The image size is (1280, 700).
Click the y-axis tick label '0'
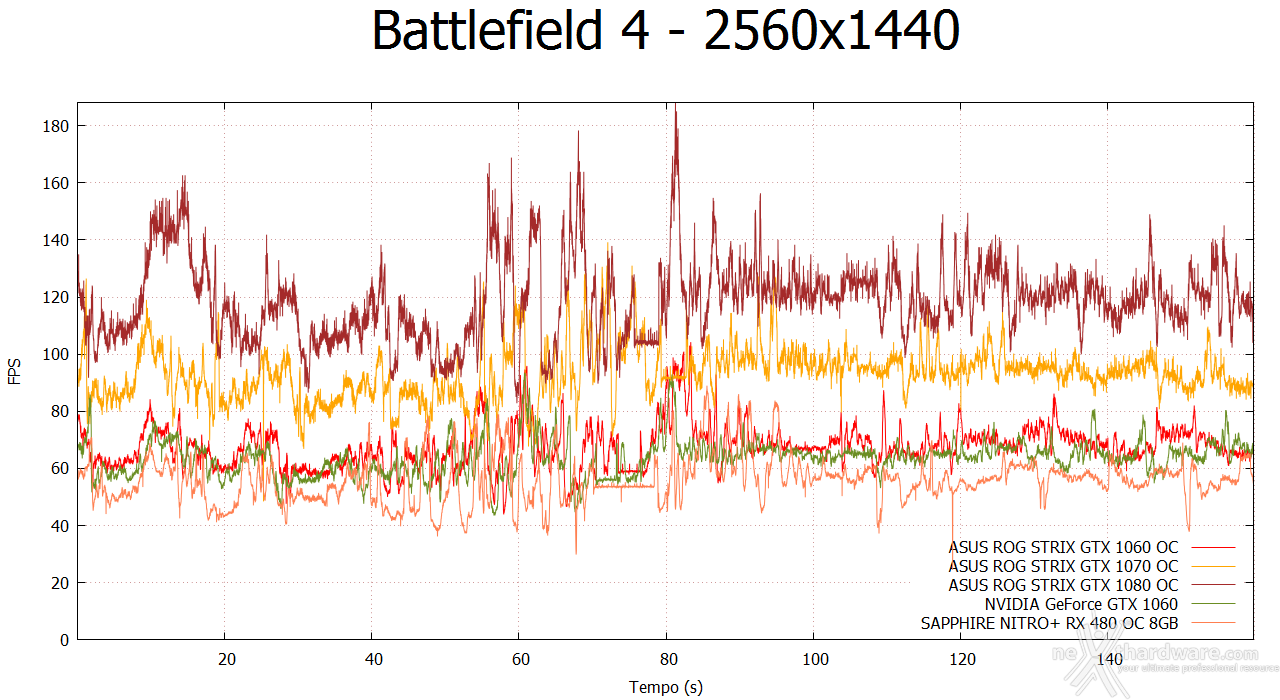pos(64,639)
